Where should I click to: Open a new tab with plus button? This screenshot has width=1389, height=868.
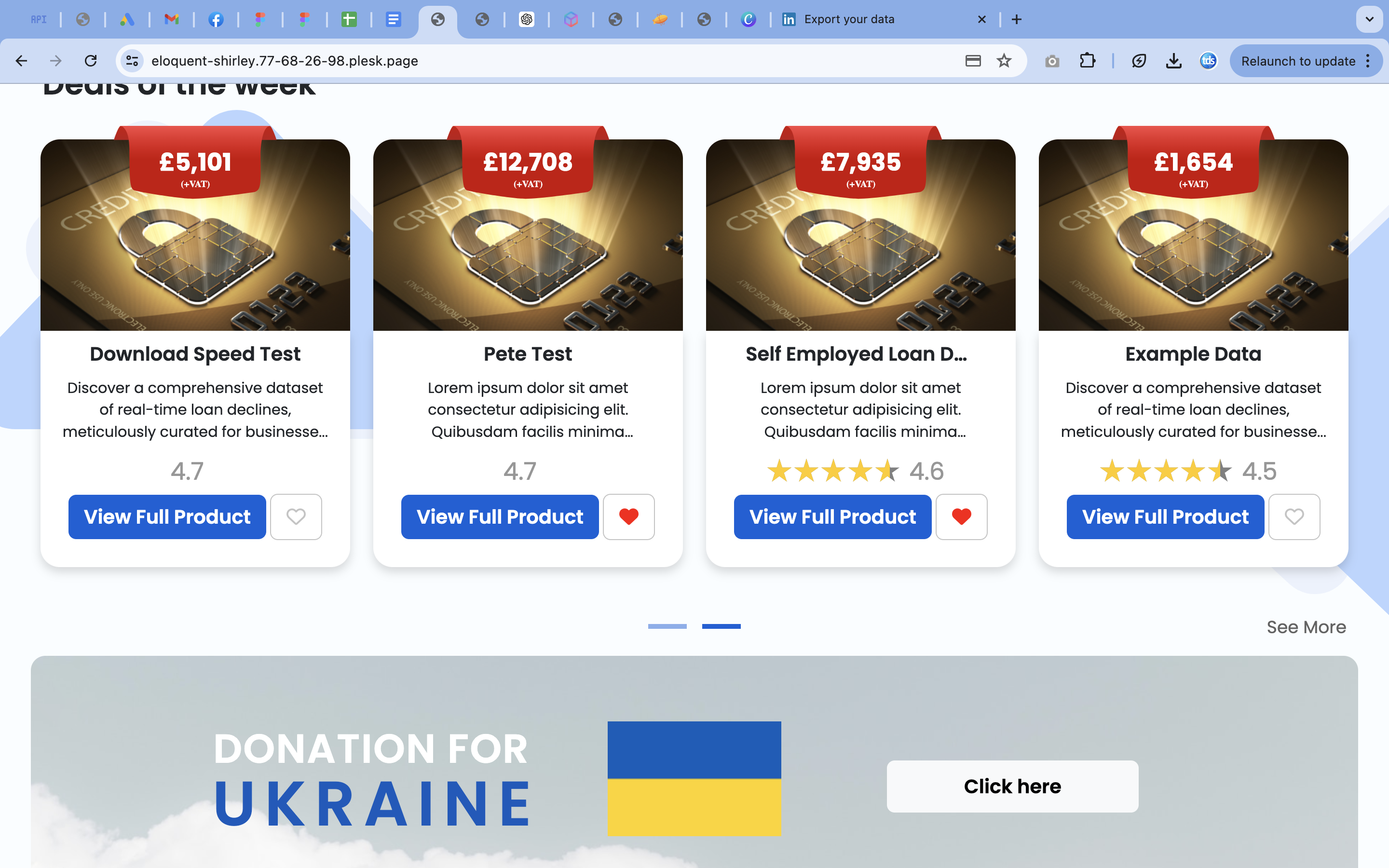(1017, 19)
